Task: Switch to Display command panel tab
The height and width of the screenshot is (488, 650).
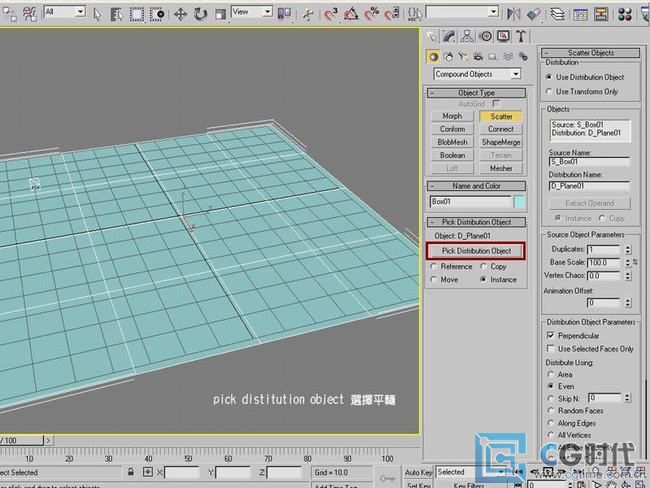Action: tap(503, 36)
